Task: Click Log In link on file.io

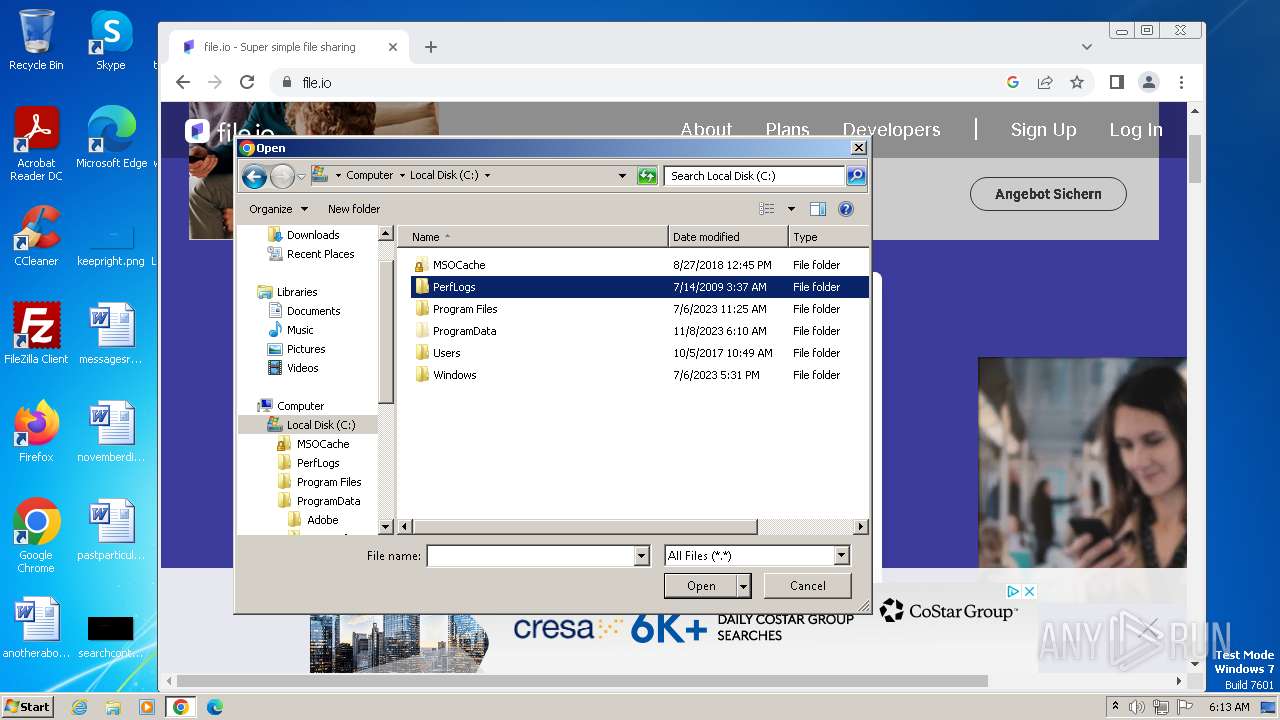Action: coord(1135,130)
